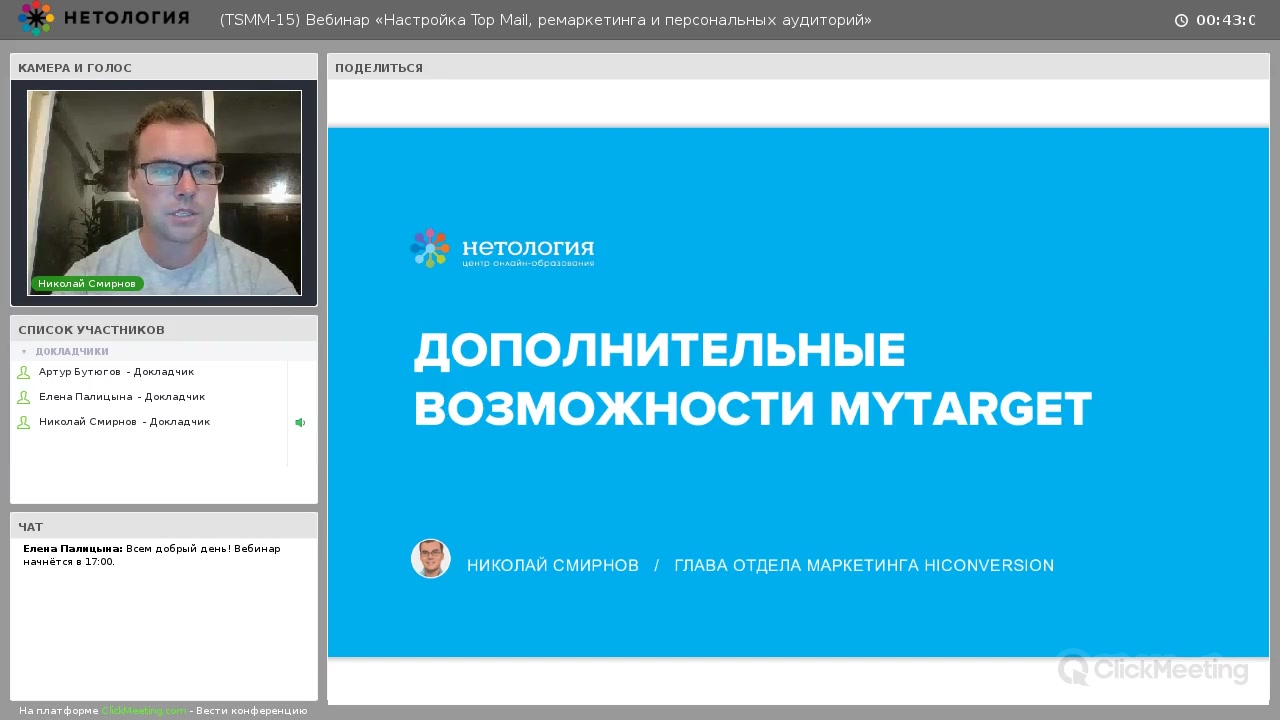Click user icon beside Николай Смирнов

click(24, 423)
